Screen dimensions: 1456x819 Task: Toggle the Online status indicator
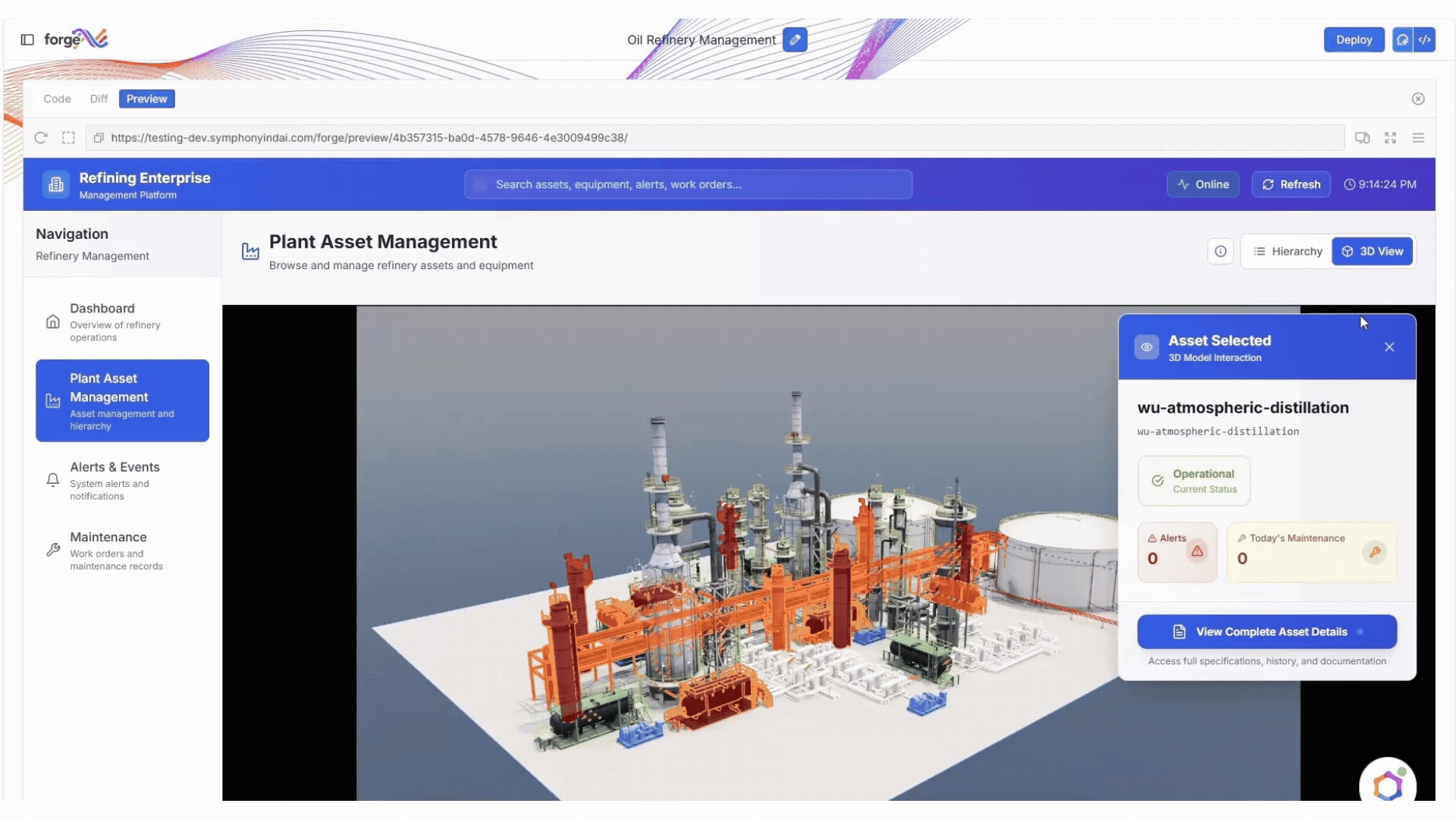(1203, 184)
